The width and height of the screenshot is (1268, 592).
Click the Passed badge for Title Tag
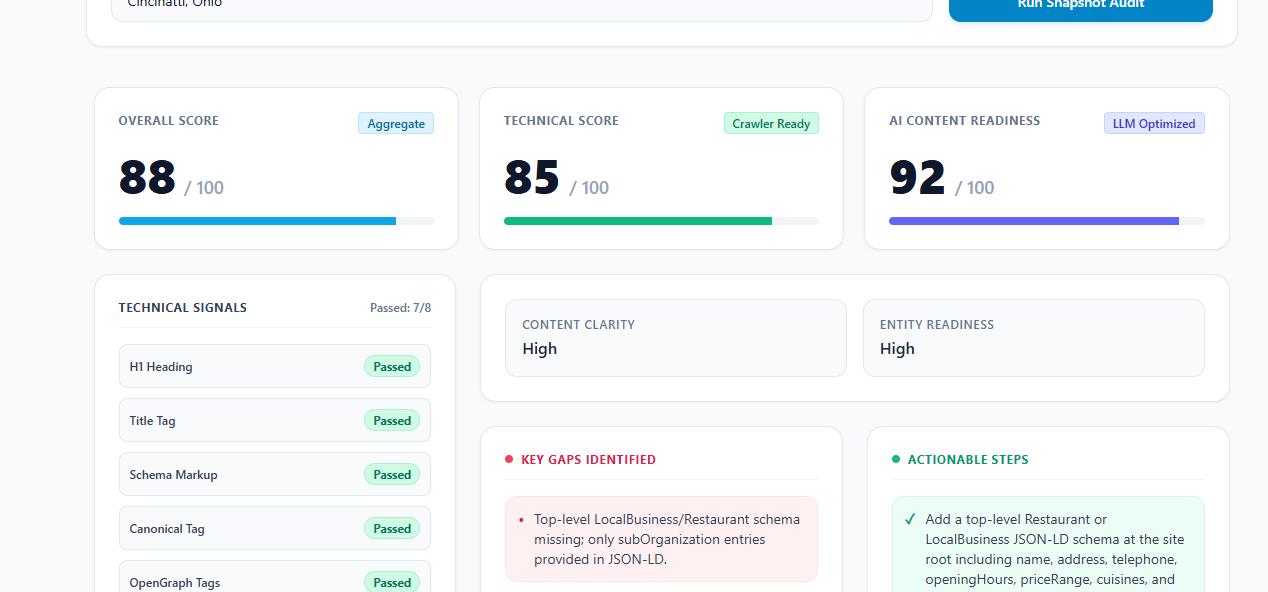[392, 421]
